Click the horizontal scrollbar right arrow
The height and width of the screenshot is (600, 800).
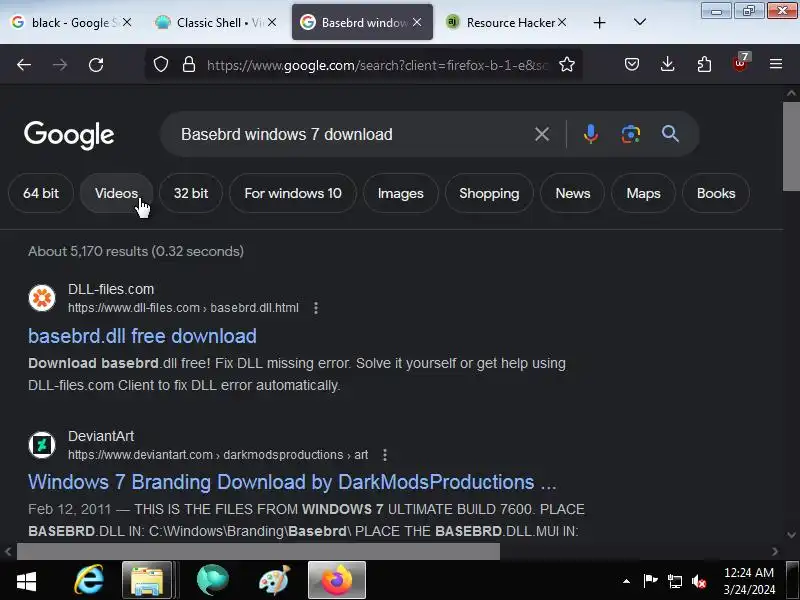[775, 551]
